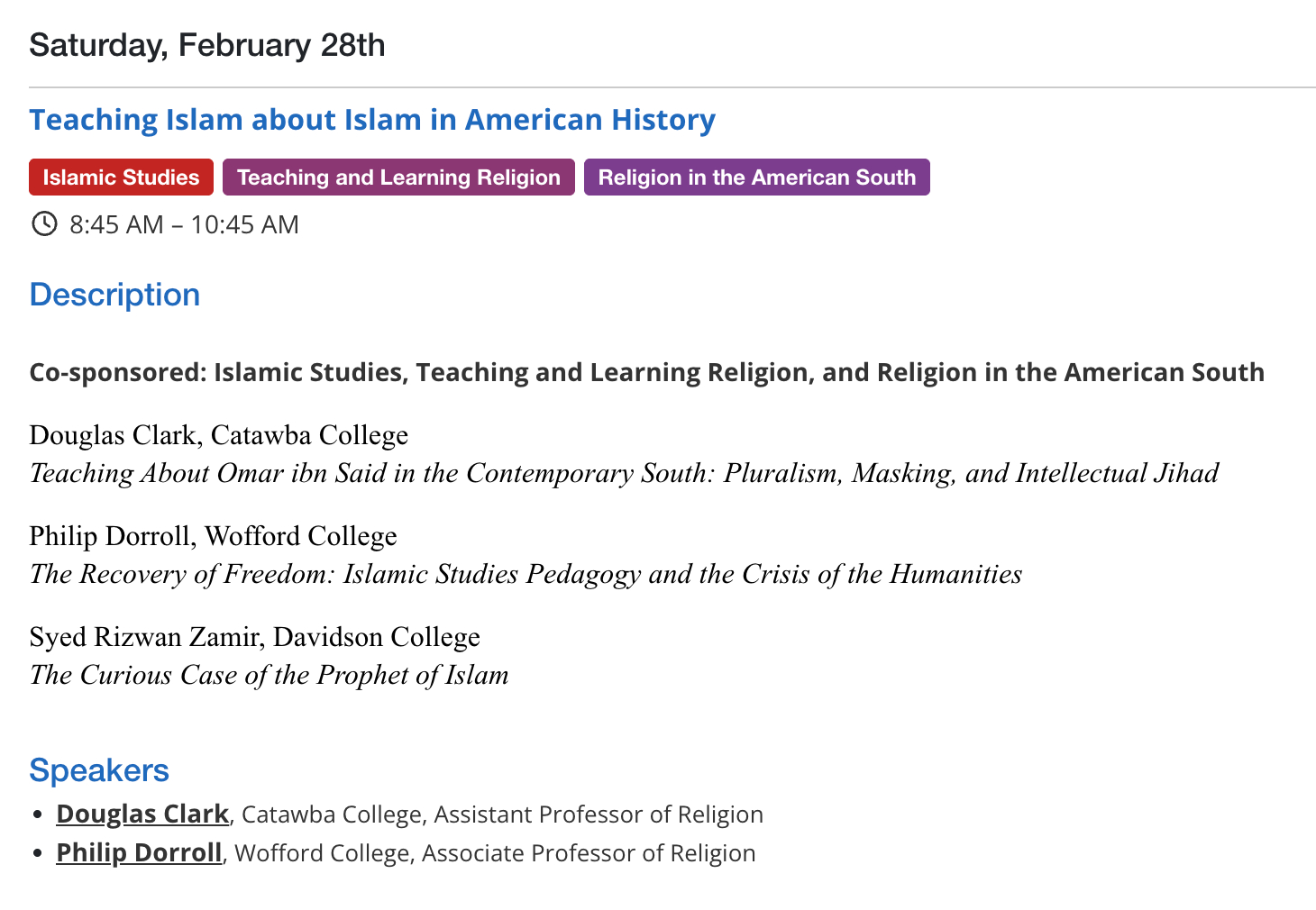Click the 8:45 AM – 10:45 AM time text
The height and width of the screenshot is (910, 1316).
pyautogui.click(x=184, y=224)
